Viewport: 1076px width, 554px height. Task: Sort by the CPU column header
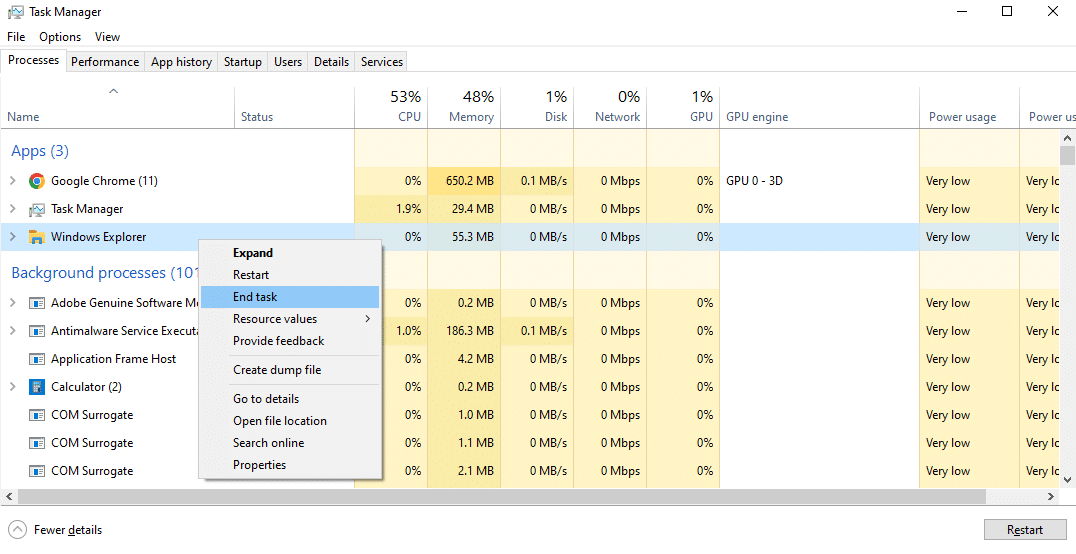pos(391,108)
